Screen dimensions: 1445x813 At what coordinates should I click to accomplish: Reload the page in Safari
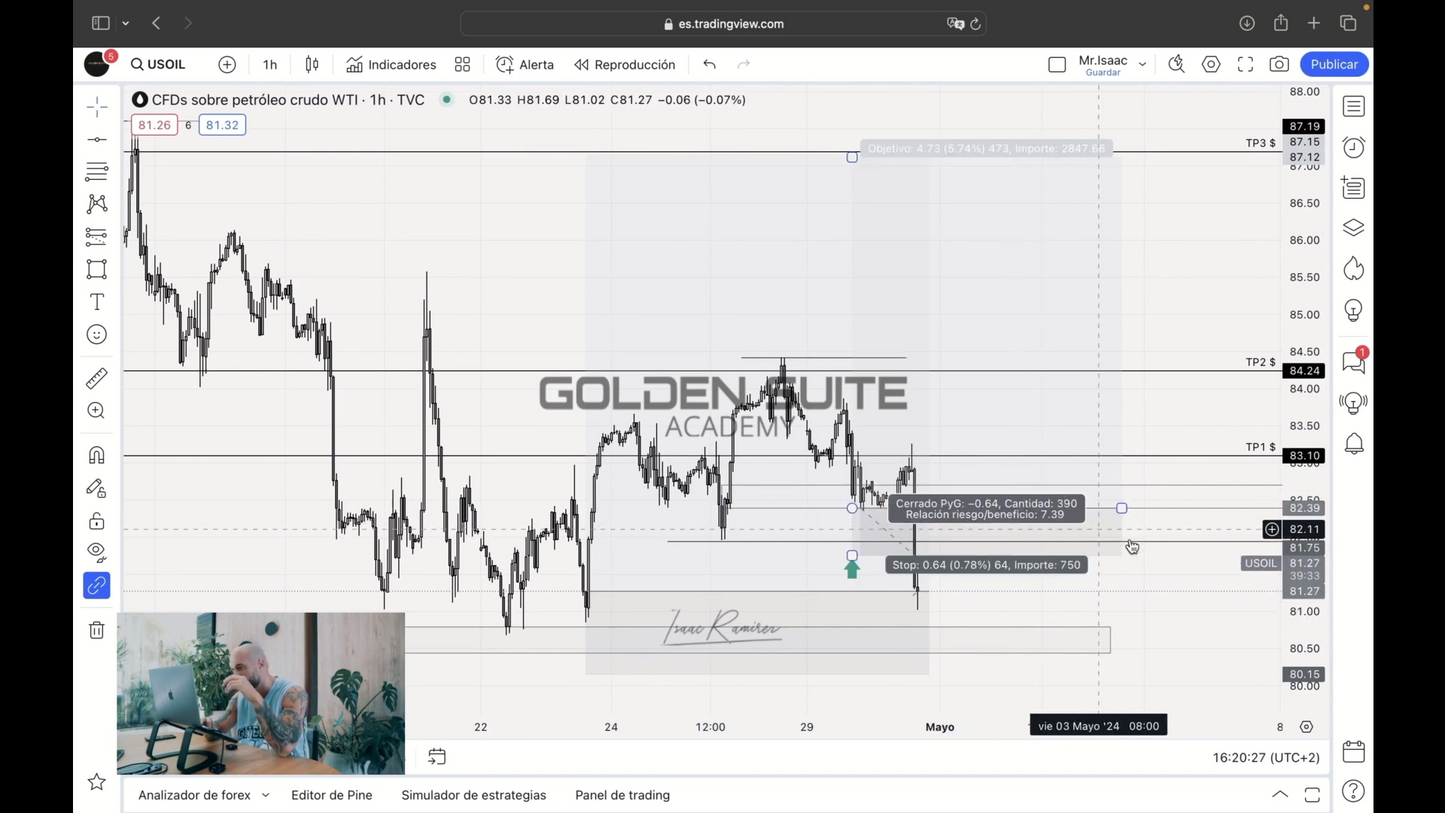976,24
